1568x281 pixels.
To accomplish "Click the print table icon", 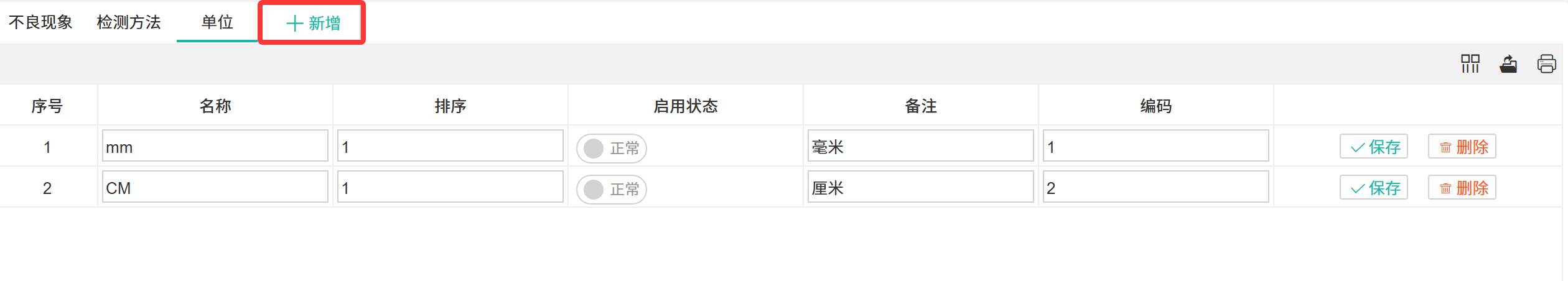I will tap(1546, 63).
